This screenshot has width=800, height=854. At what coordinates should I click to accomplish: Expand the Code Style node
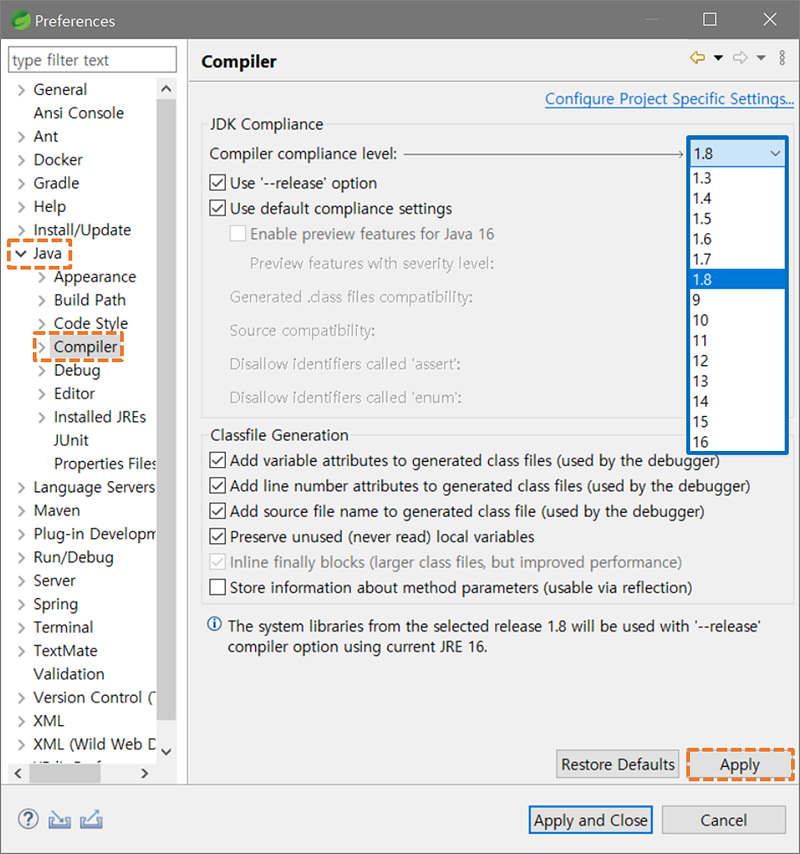pos(41,324)
